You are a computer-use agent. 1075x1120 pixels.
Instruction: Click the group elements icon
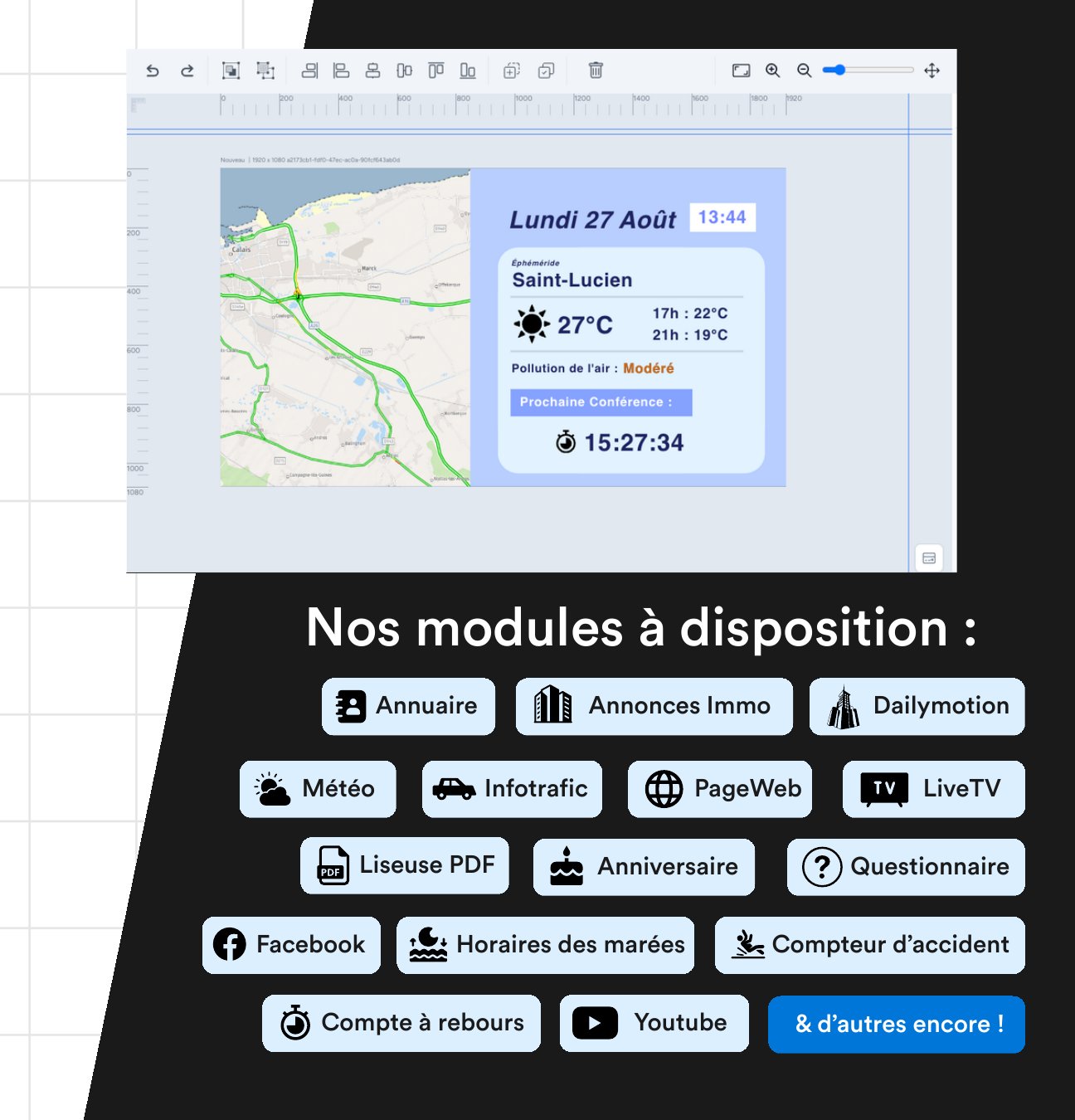[x=231, y=71]
